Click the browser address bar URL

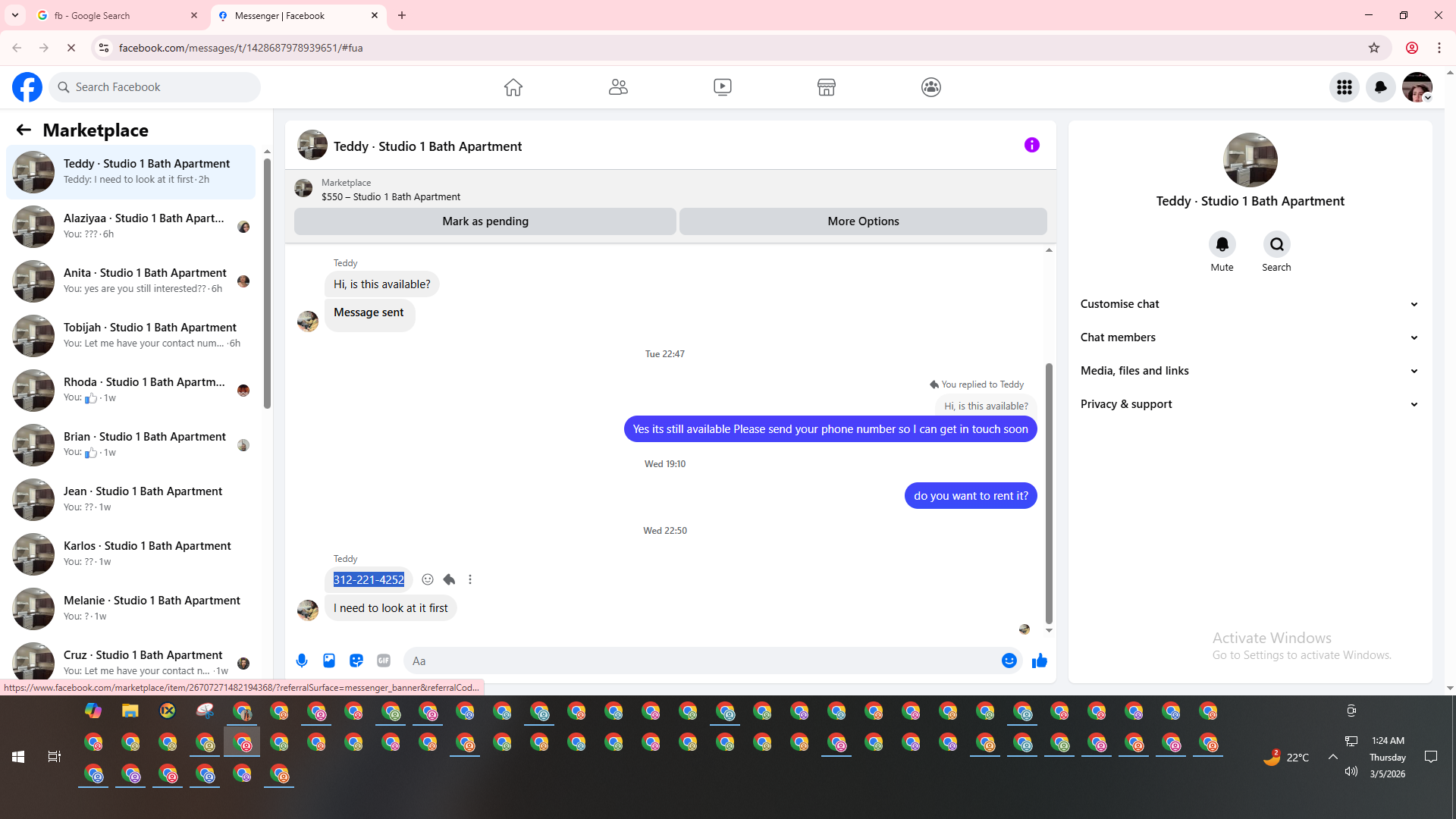[240, 48]
